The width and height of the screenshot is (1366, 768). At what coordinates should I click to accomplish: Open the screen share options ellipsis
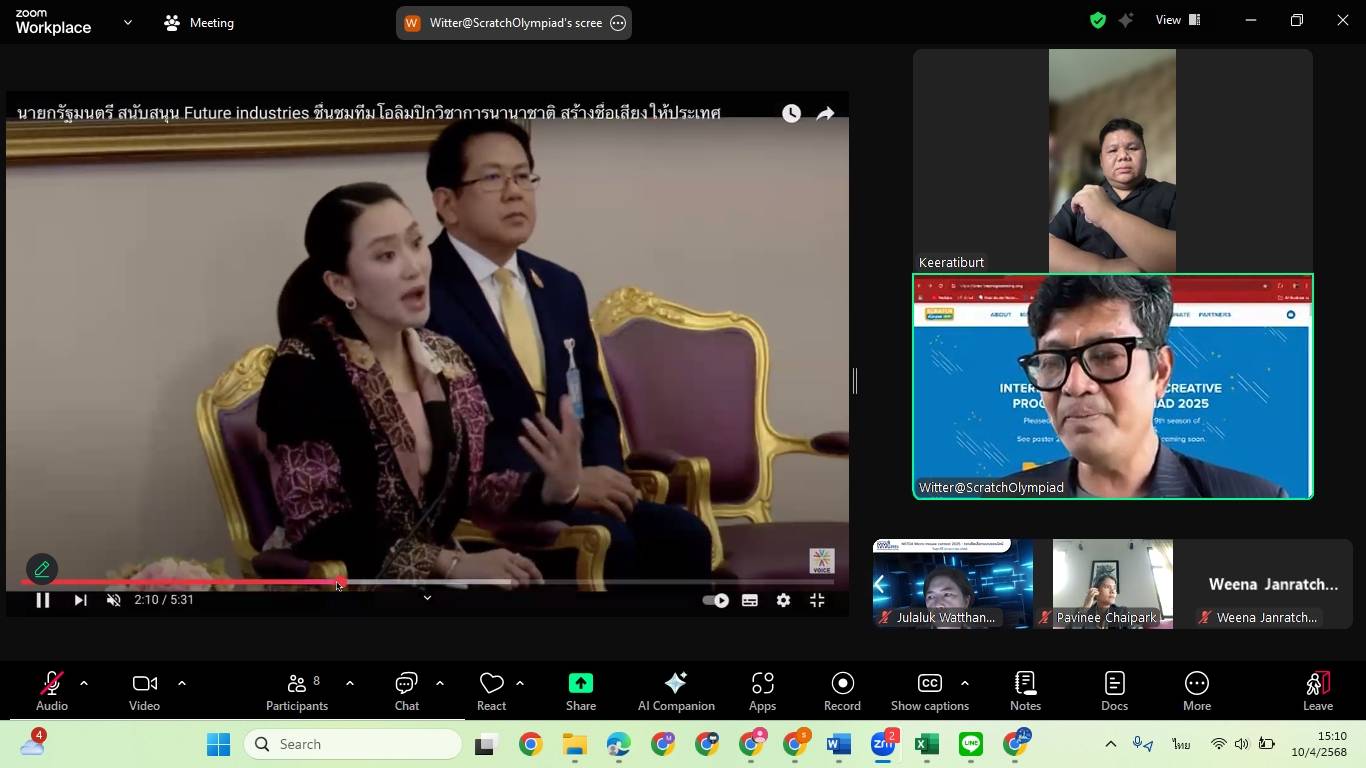coord(618,23)
